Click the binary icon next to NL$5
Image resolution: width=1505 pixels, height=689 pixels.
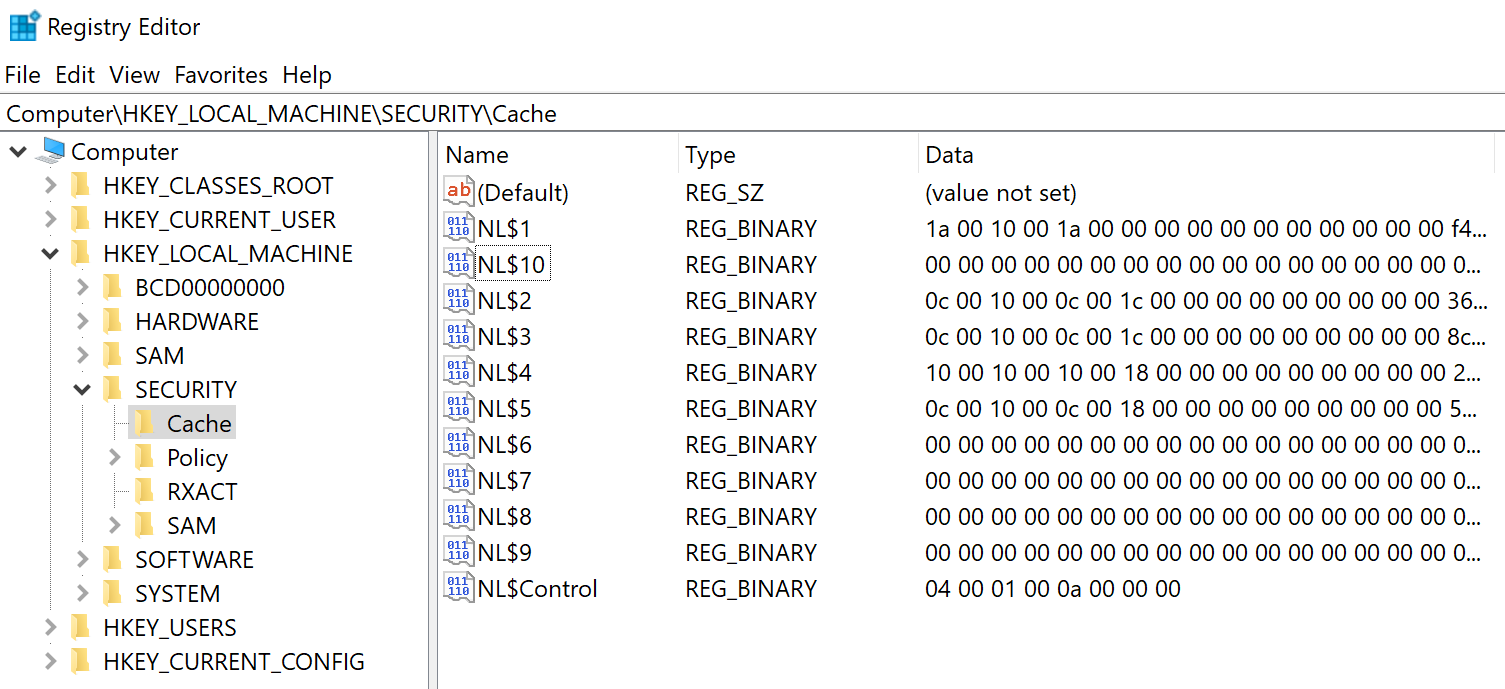coord(458,407)
